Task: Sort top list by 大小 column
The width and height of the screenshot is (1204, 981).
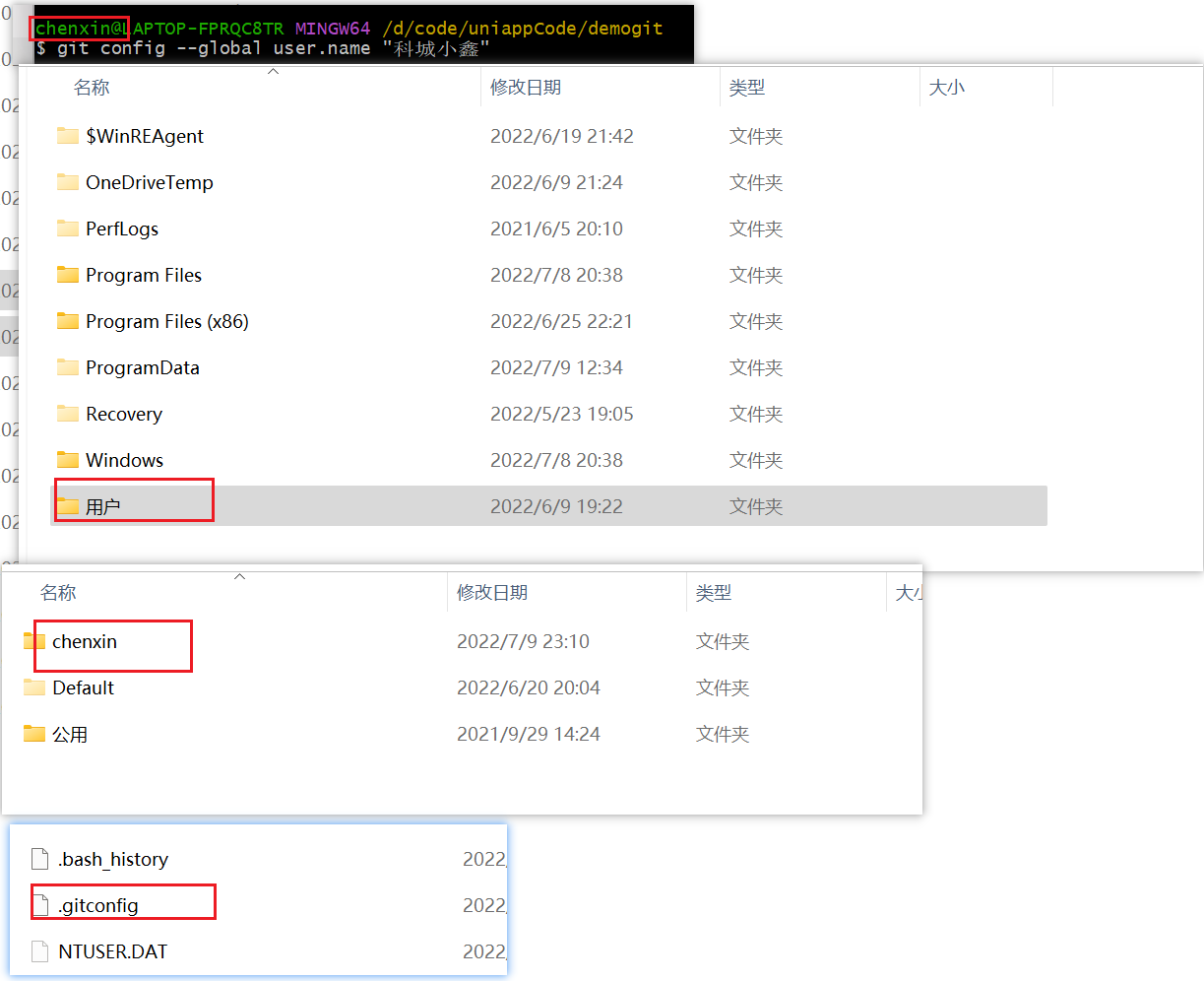Action: [947, 88]
